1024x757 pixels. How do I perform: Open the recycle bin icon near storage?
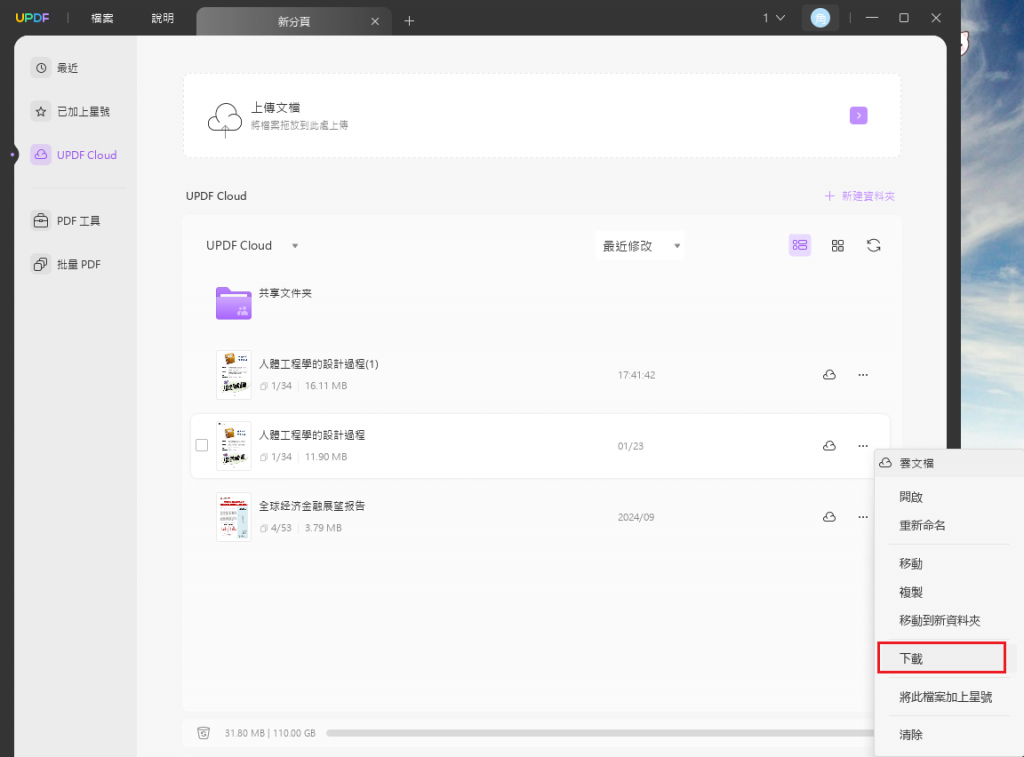[x=203, y=733]
